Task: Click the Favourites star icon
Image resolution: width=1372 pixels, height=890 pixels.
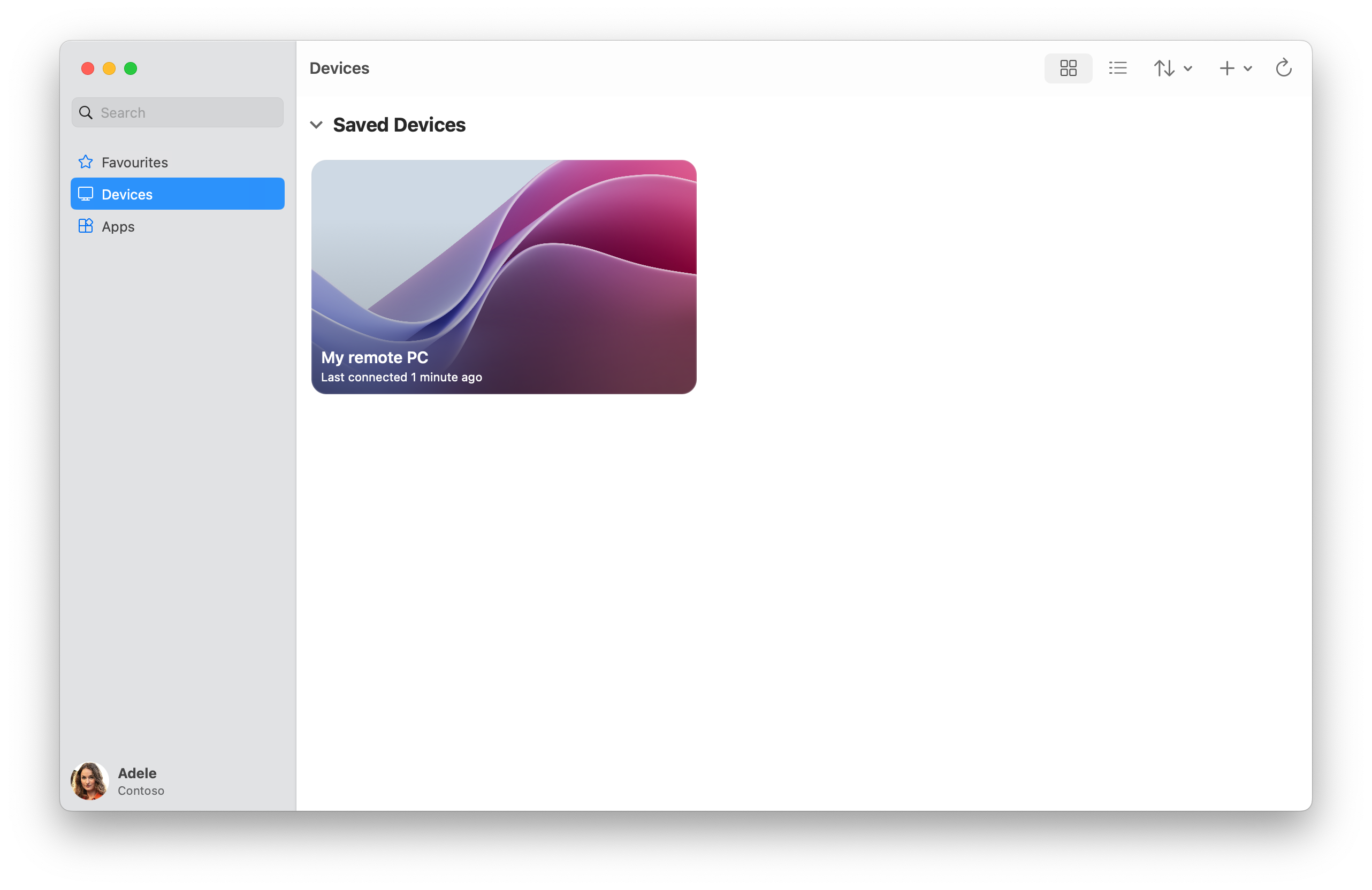Action: pos(85,162)
